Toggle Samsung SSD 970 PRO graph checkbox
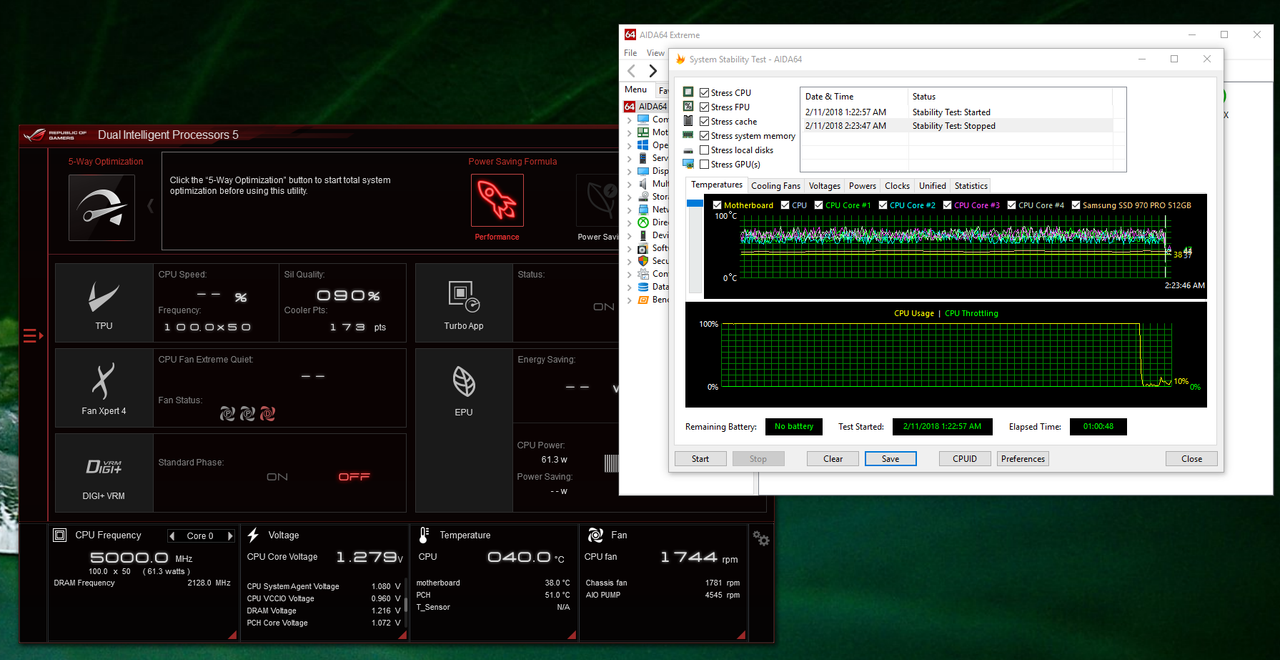Image resolution: width=1280 pixels, height=660 pixels. click(1076, 205)
